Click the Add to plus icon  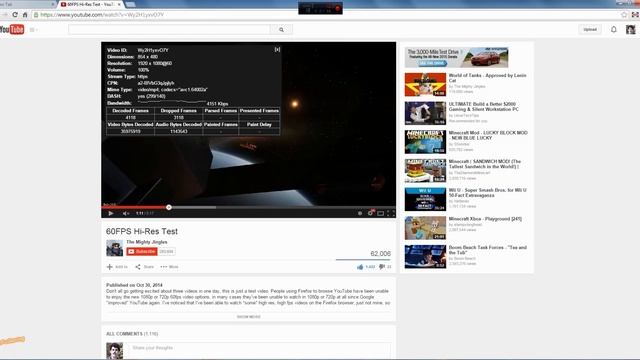109,267
